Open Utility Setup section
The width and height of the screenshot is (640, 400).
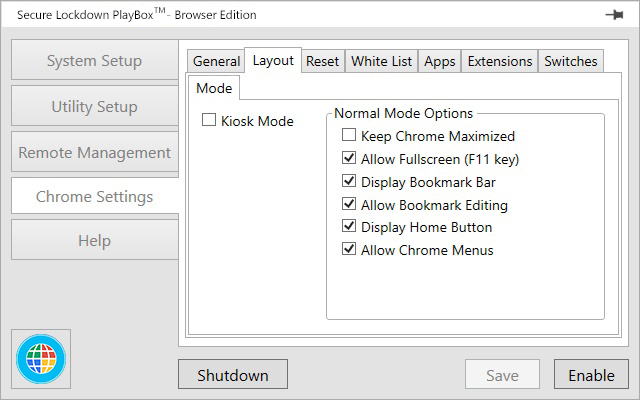(95, 107)
